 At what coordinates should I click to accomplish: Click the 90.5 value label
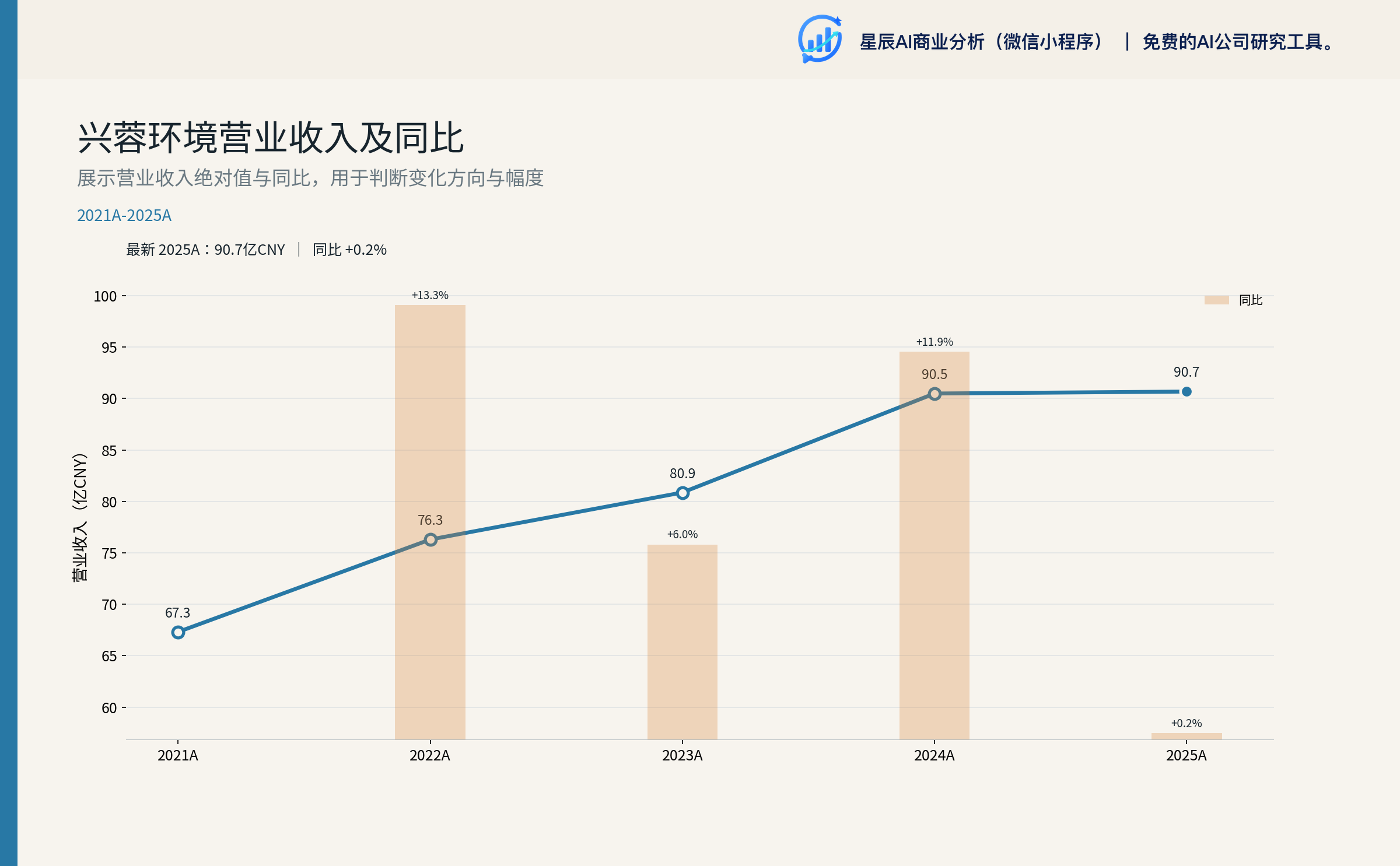935,374
